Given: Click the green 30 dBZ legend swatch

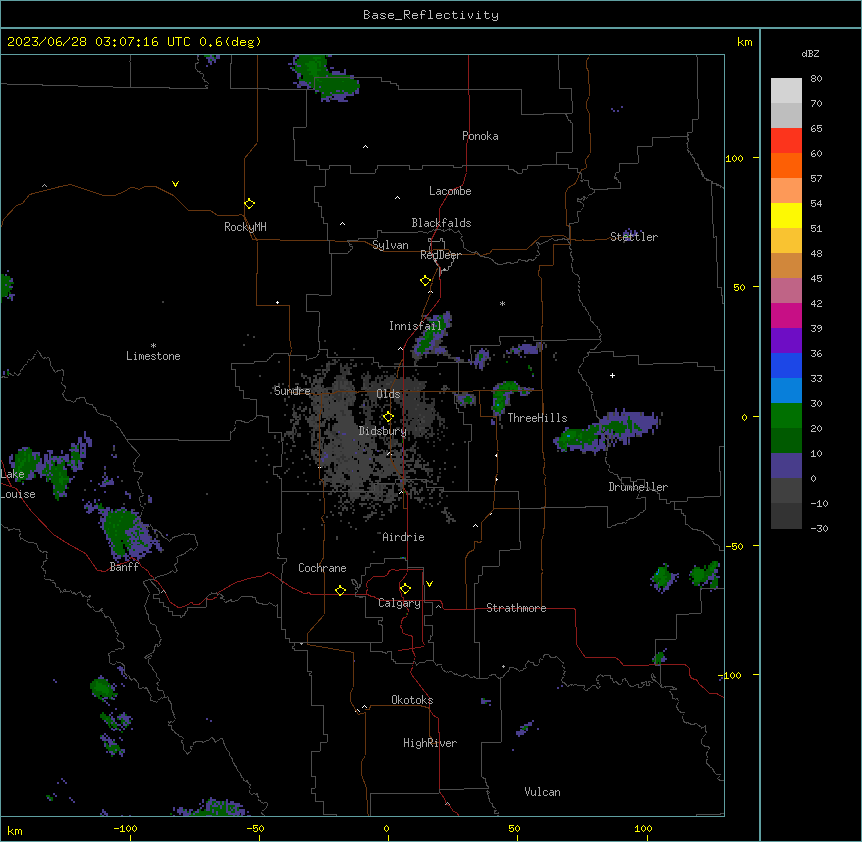Looking at the screenshot, I should point(786,416).
